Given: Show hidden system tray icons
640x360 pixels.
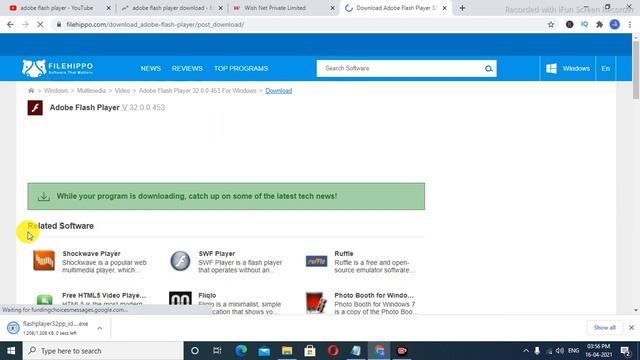Looking at the screenshot, I should point(526,351).
